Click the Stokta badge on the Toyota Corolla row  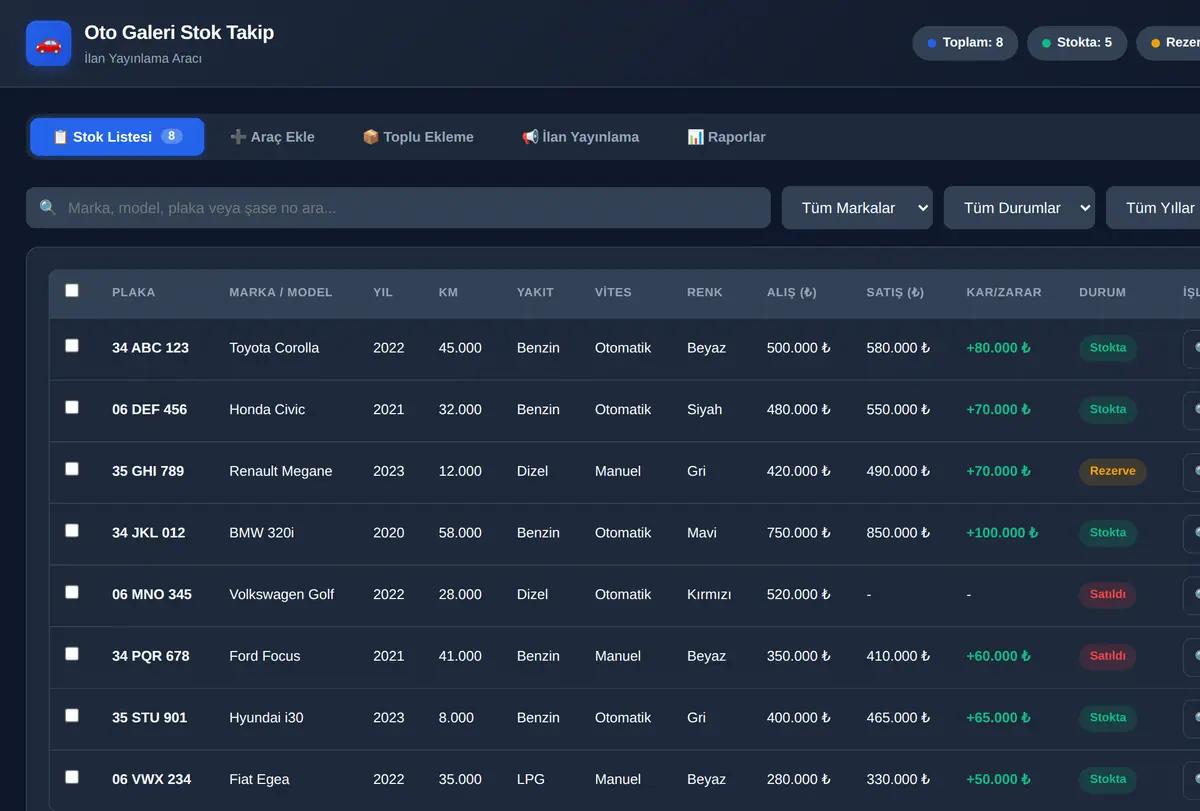[1108, 348]
